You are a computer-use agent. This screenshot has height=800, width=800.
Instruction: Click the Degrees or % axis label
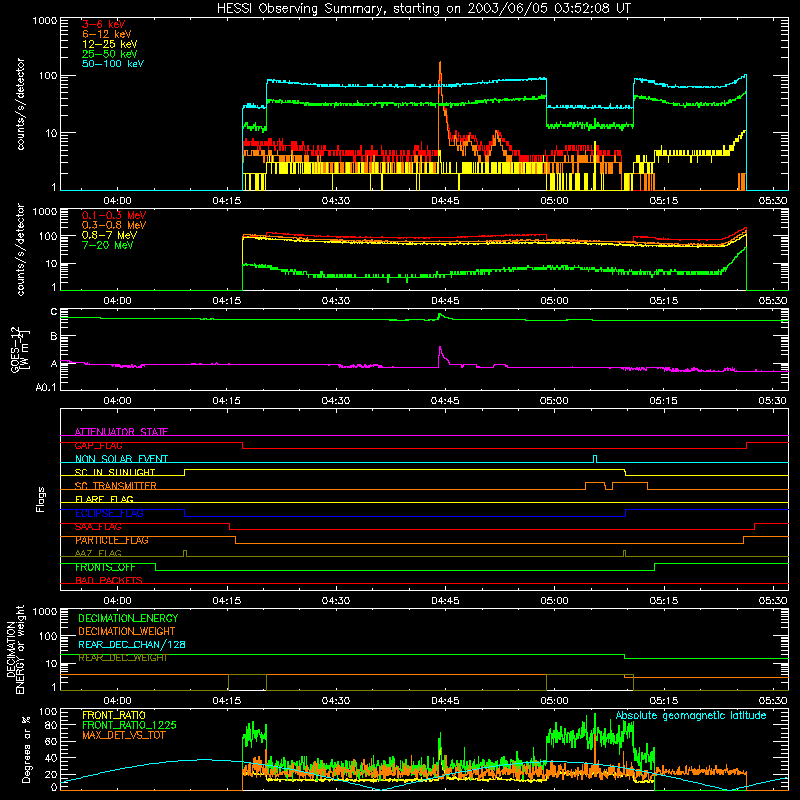pyautogui.click(x=26, y=749)
